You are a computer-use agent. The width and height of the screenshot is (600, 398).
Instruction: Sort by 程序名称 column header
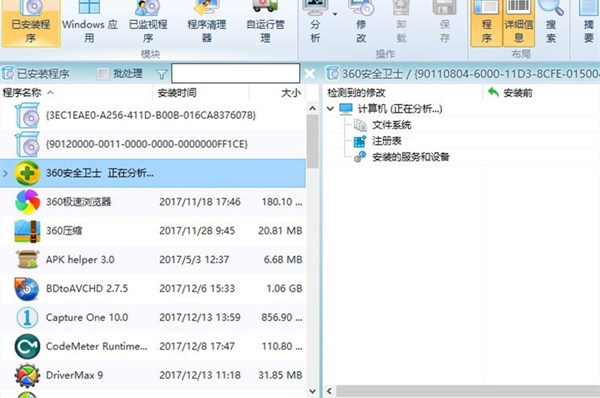[77, 93]
